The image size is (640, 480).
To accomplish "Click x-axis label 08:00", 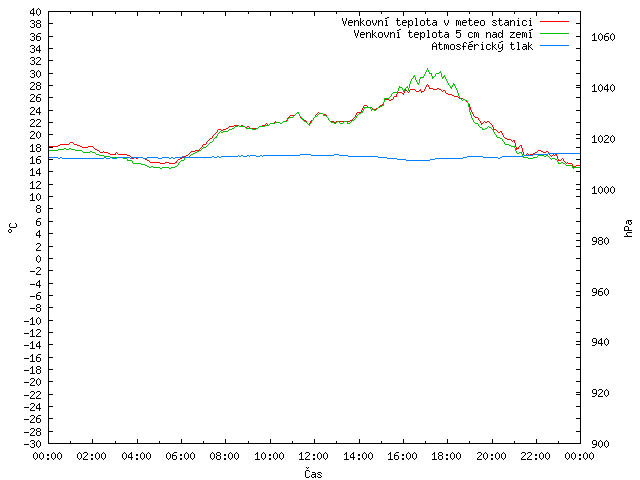I will (225, 456).
